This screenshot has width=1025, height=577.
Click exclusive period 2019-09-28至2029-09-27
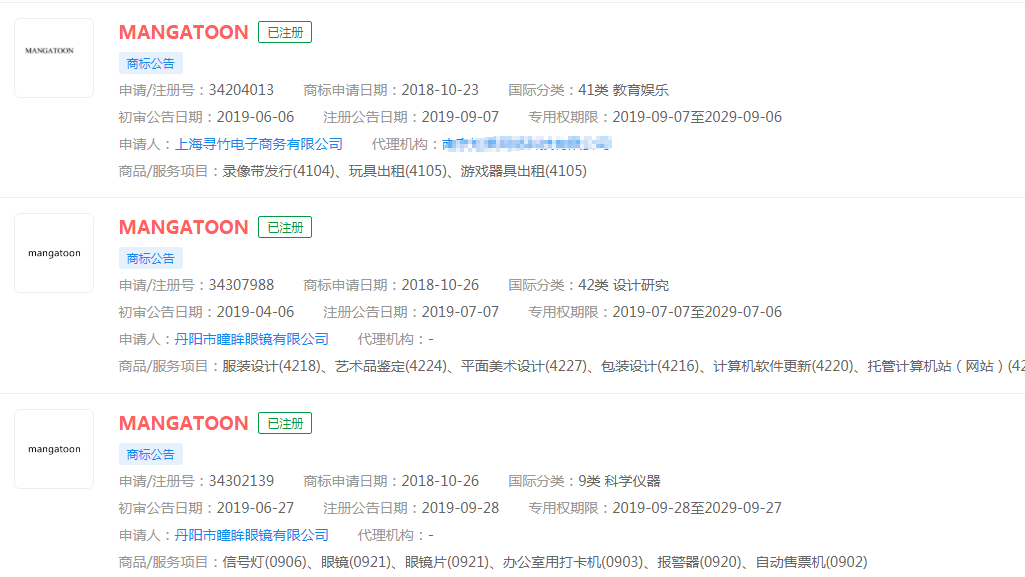point(697,508)
